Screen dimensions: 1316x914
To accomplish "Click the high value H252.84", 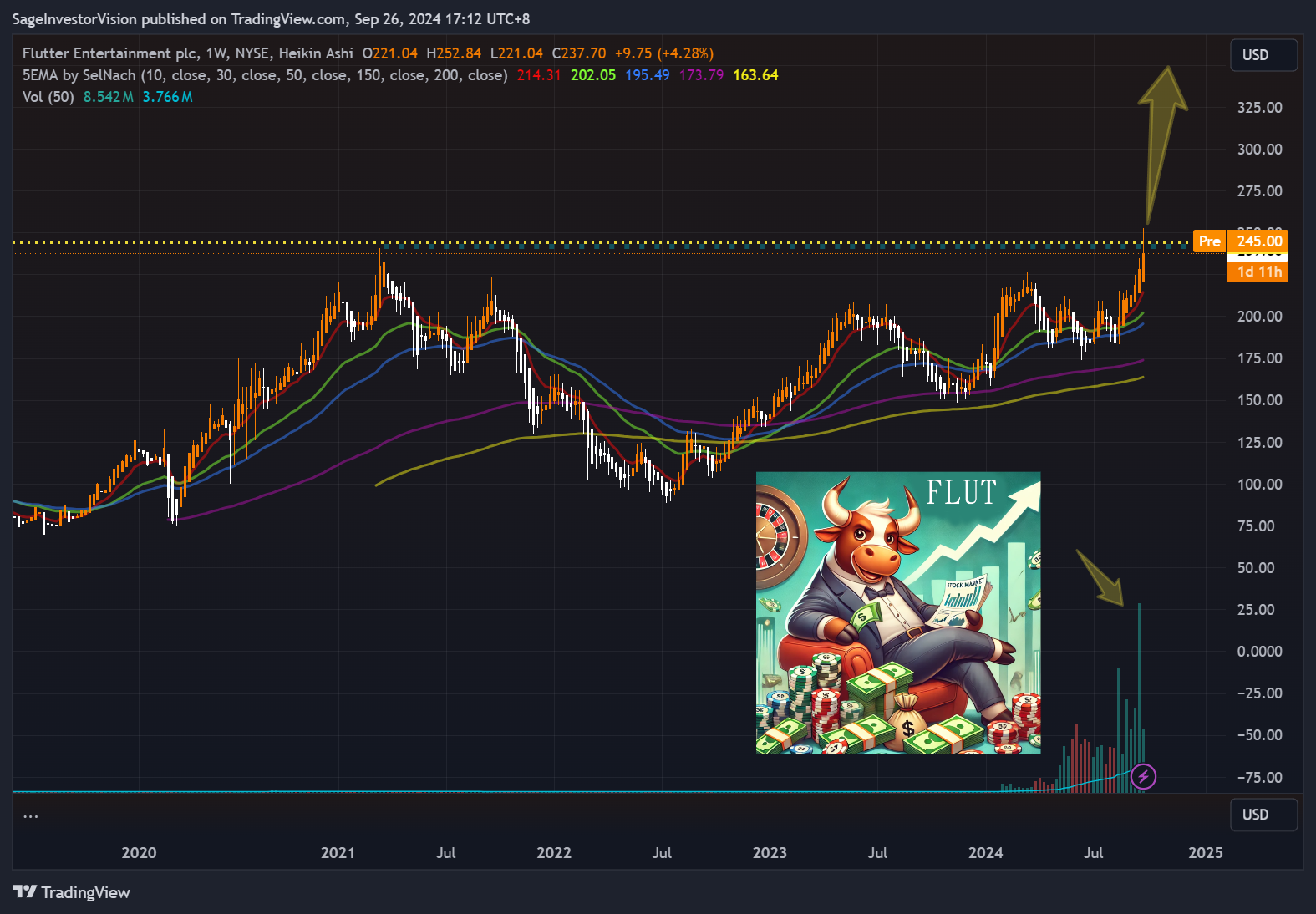I will (454, 53).
